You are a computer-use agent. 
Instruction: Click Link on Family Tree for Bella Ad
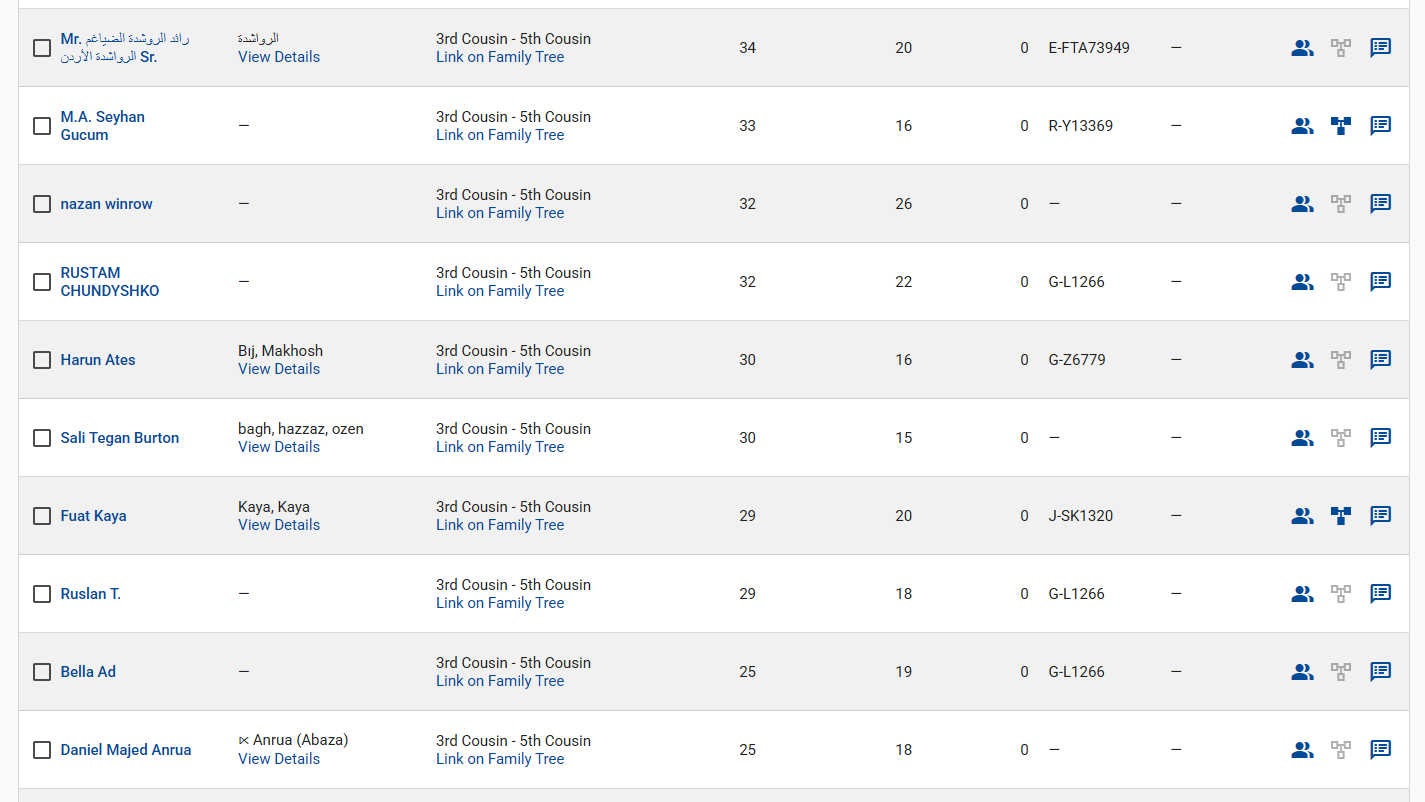click(500, 681)
